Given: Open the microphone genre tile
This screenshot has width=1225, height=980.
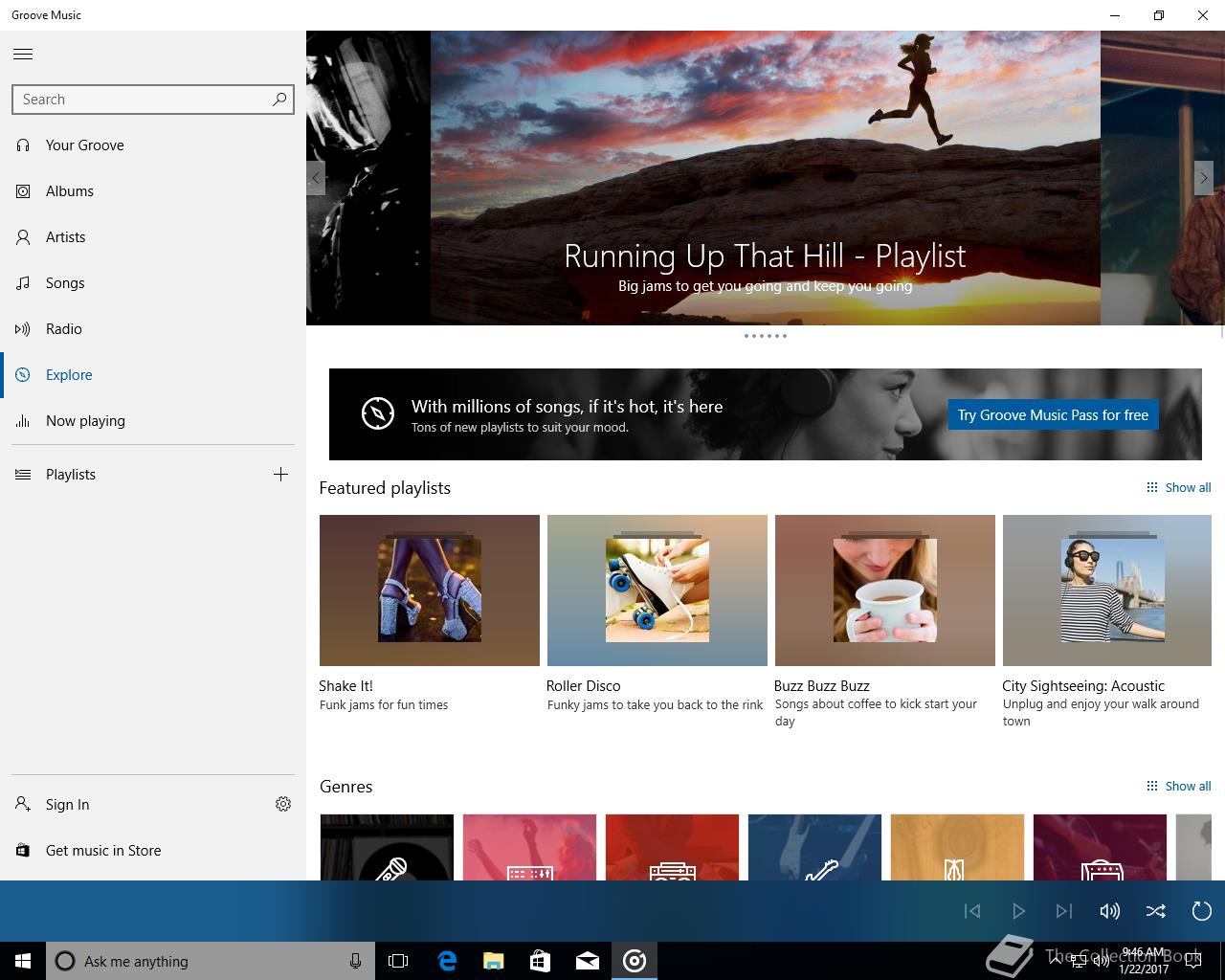Looking at the screenshot, I should pyautogui.click(x=387, y=847).
